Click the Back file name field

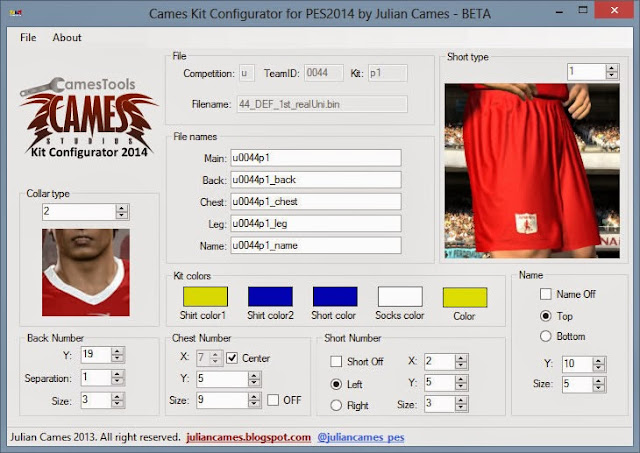[316, 180]
